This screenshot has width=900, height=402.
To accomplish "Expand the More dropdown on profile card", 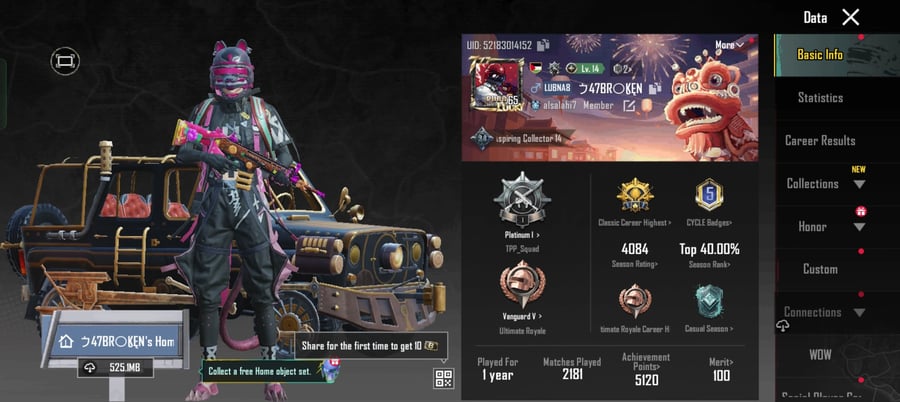I will 730,45.
